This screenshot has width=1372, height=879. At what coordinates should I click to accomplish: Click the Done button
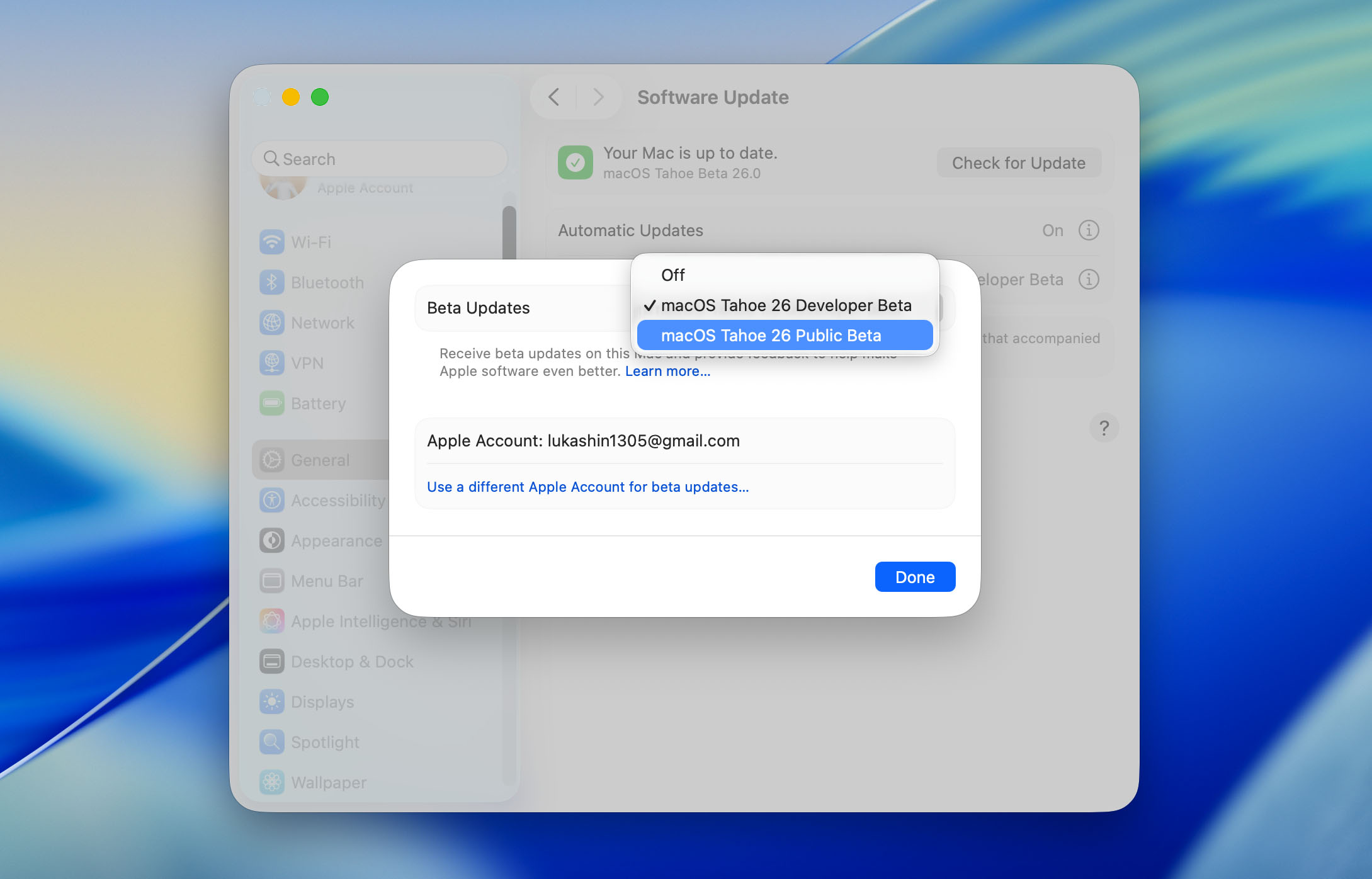pos(915,577)
